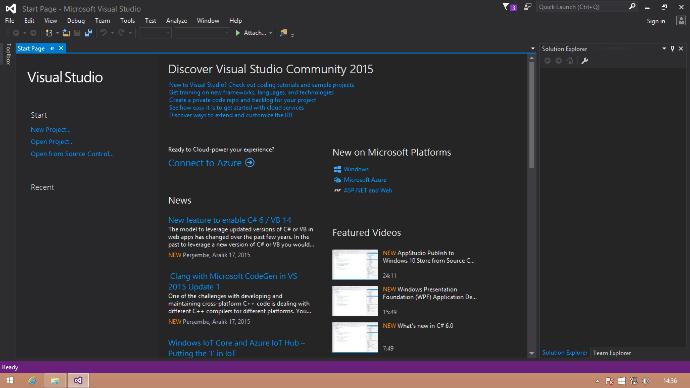Click the Navigate Backward toolbar icon

point(16,33)
